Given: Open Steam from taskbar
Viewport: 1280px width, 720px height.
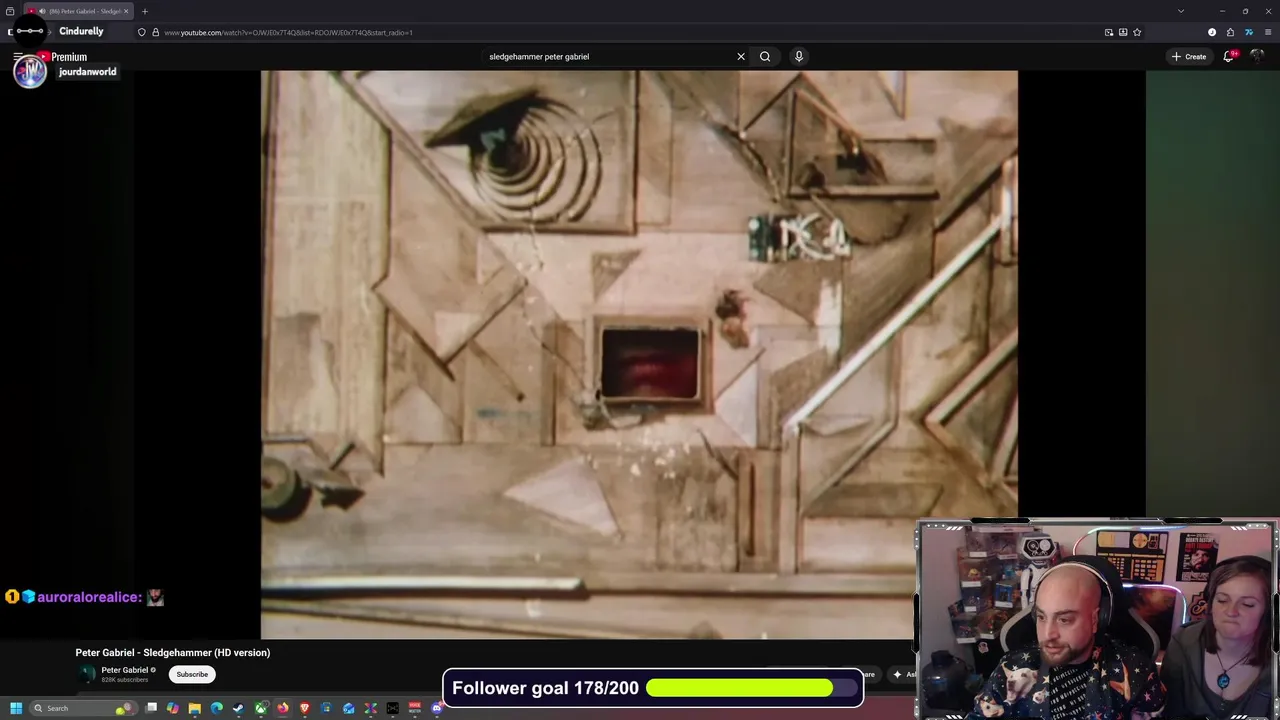Looking at the screenshot, I should coord(238,708).
